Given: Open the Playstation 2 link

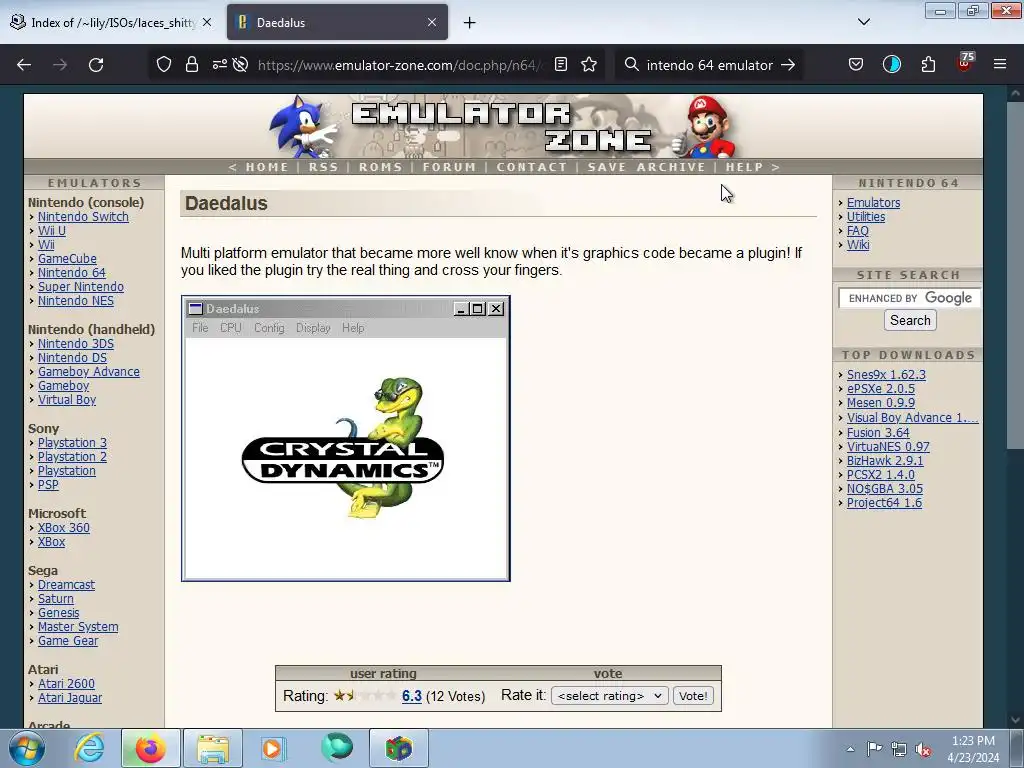Looking at the screenshot, I should click(72, 456).
